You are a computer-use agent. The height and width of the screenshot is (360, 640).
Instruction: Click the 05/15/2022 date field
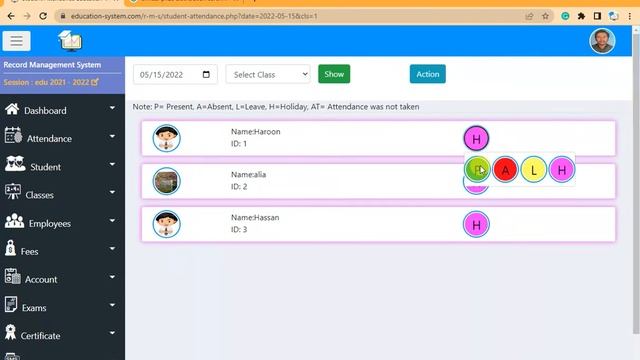175,74
